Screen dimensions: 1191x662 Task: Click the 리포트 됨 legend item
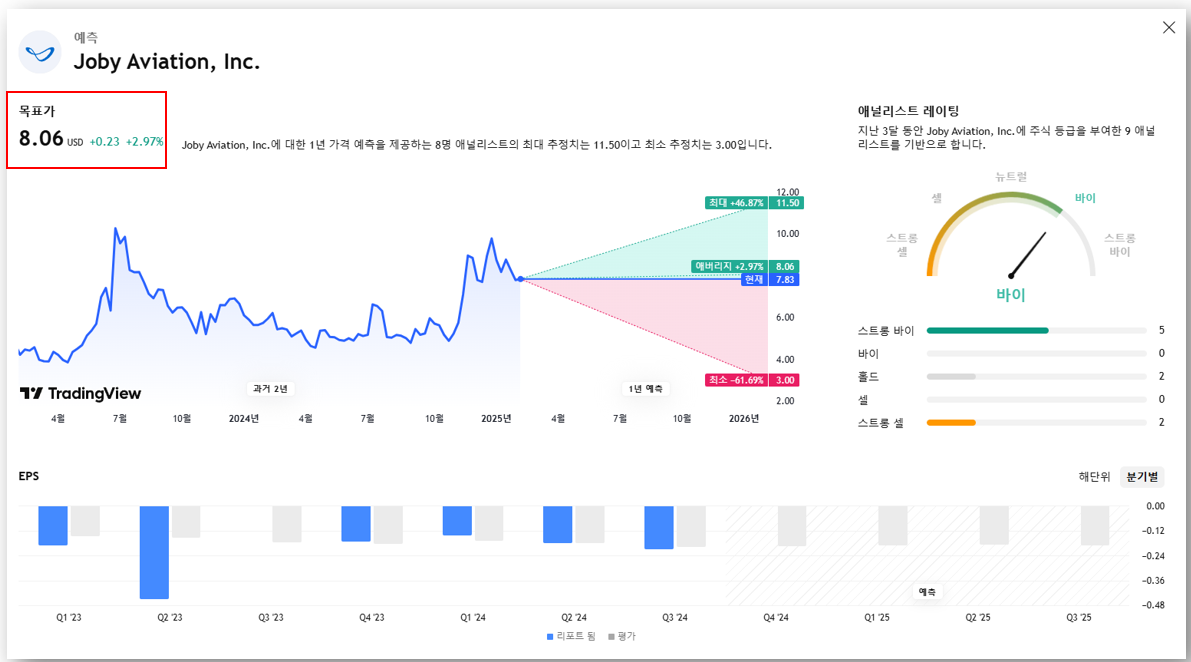[x=571, y=636]
